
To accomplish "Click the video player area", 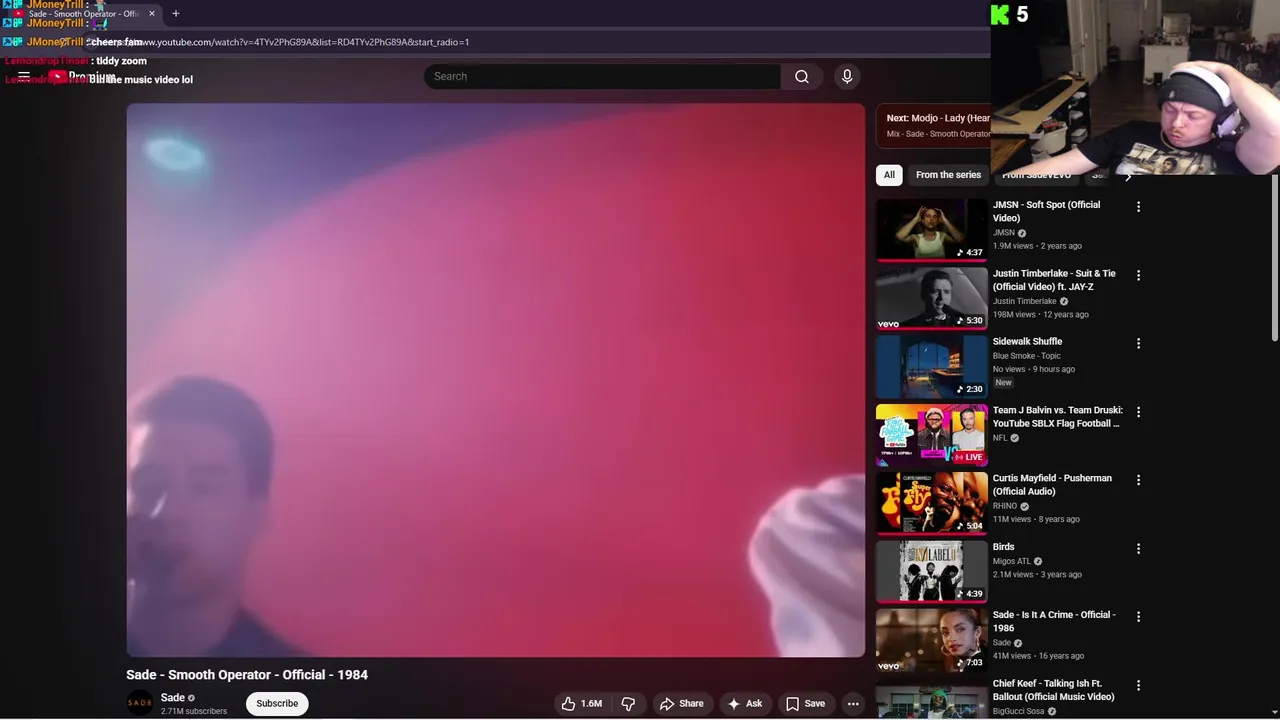I will coord(496,380).
